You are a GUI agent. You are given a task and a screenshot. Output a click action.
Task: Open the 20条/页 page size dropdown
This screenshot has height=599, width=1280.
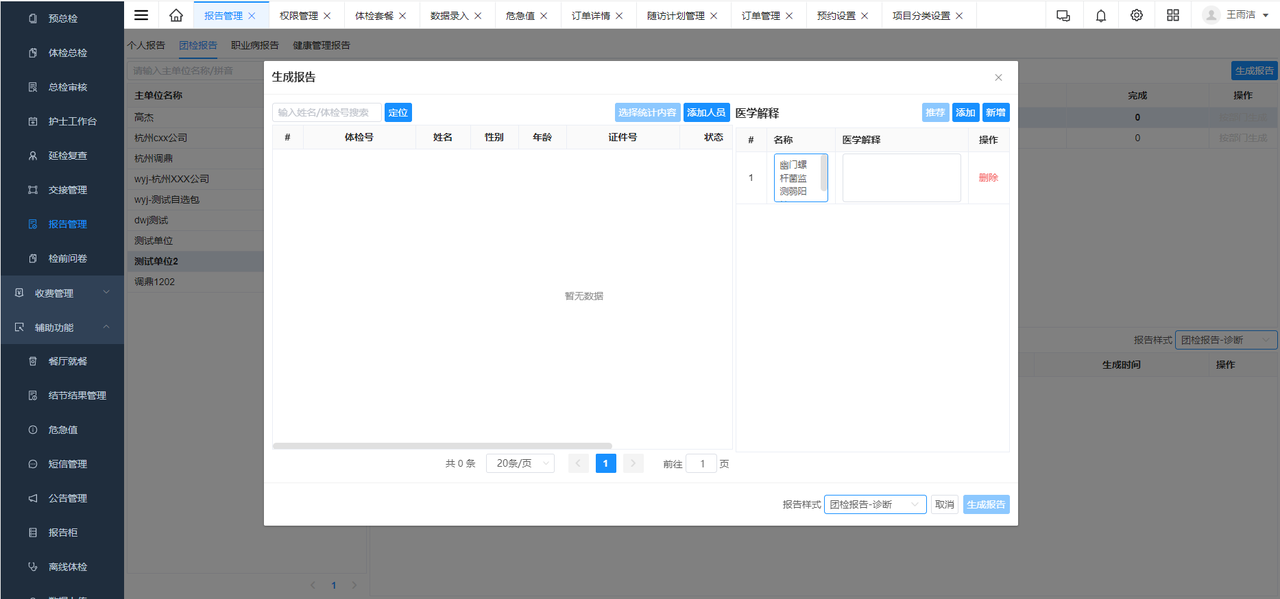tap(520, 464)
